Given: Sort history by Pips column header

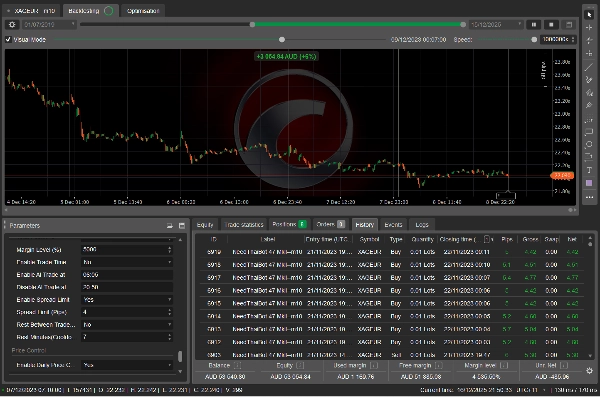Looking at the screenshot, I should (x=507, y=239).
